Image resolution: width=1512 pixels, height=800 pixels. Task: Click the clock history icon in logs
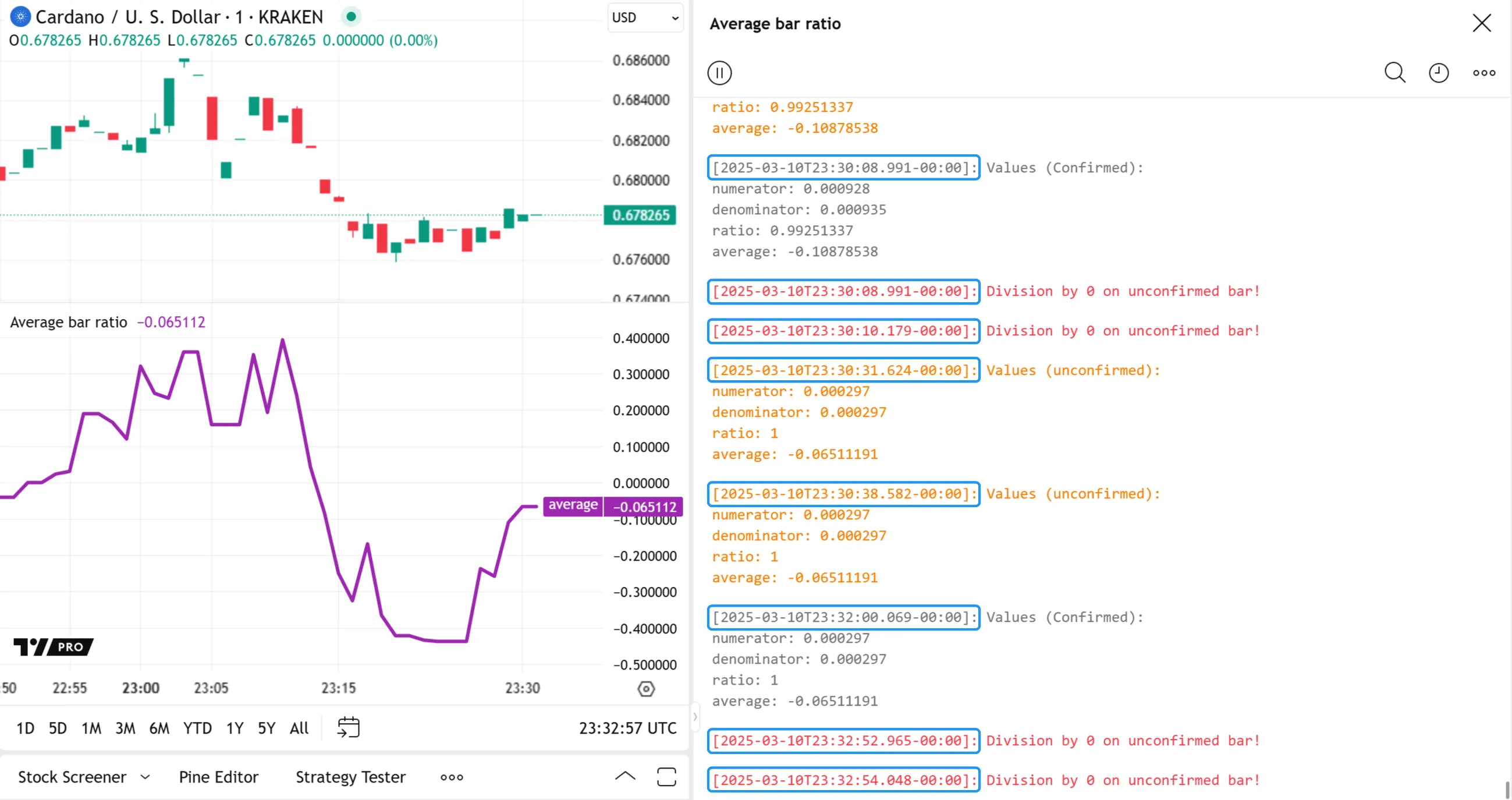click(1438, 73)
